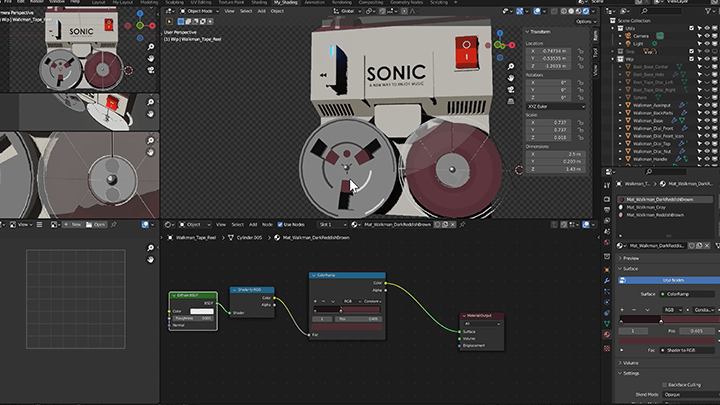Open Blend Mode Opaque dropdown
Screen dimensions: 720x405
point(690,394)
